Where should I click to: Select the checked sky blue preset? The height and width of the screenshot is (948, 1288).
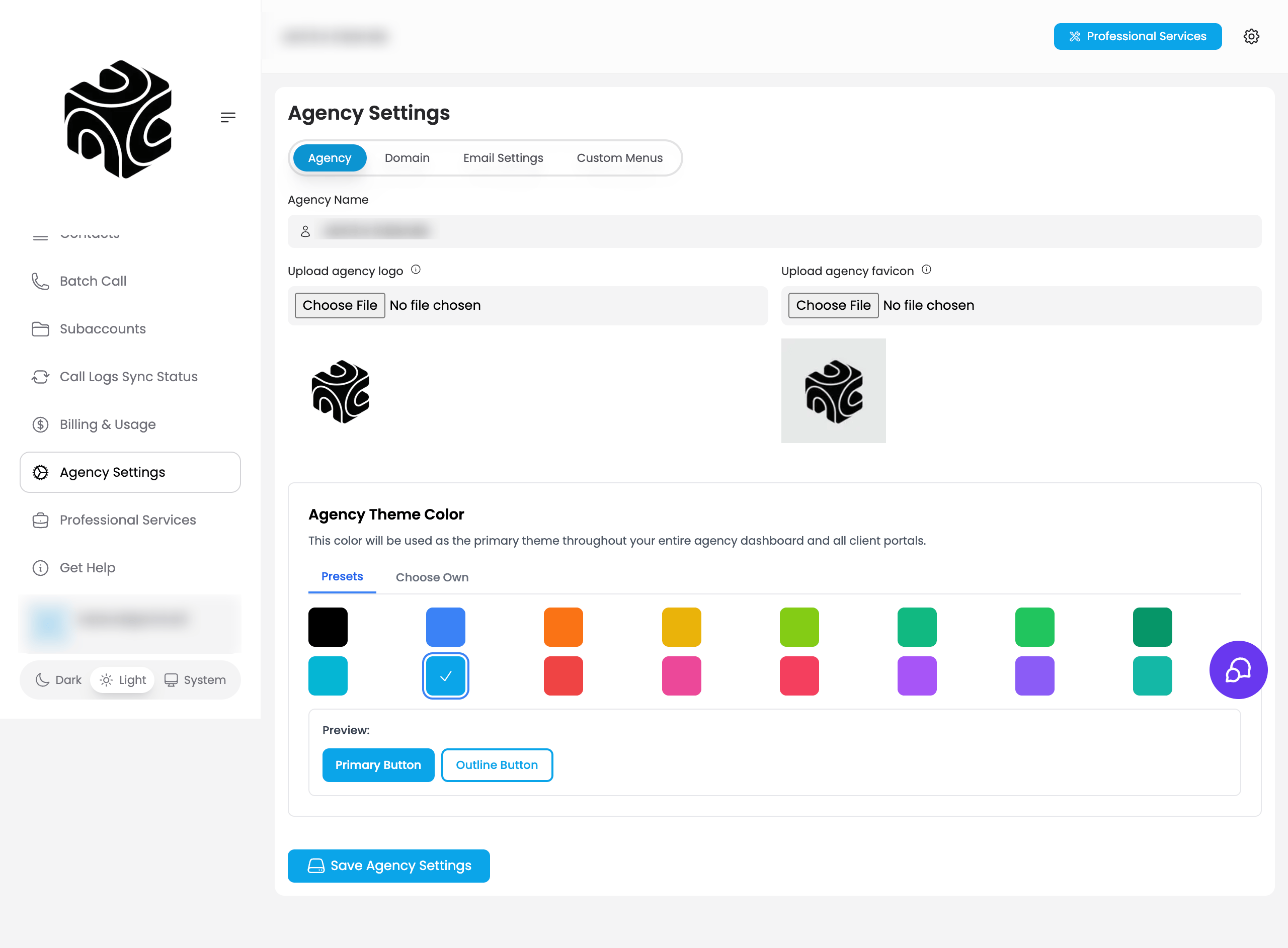click(x=446, y=676)
